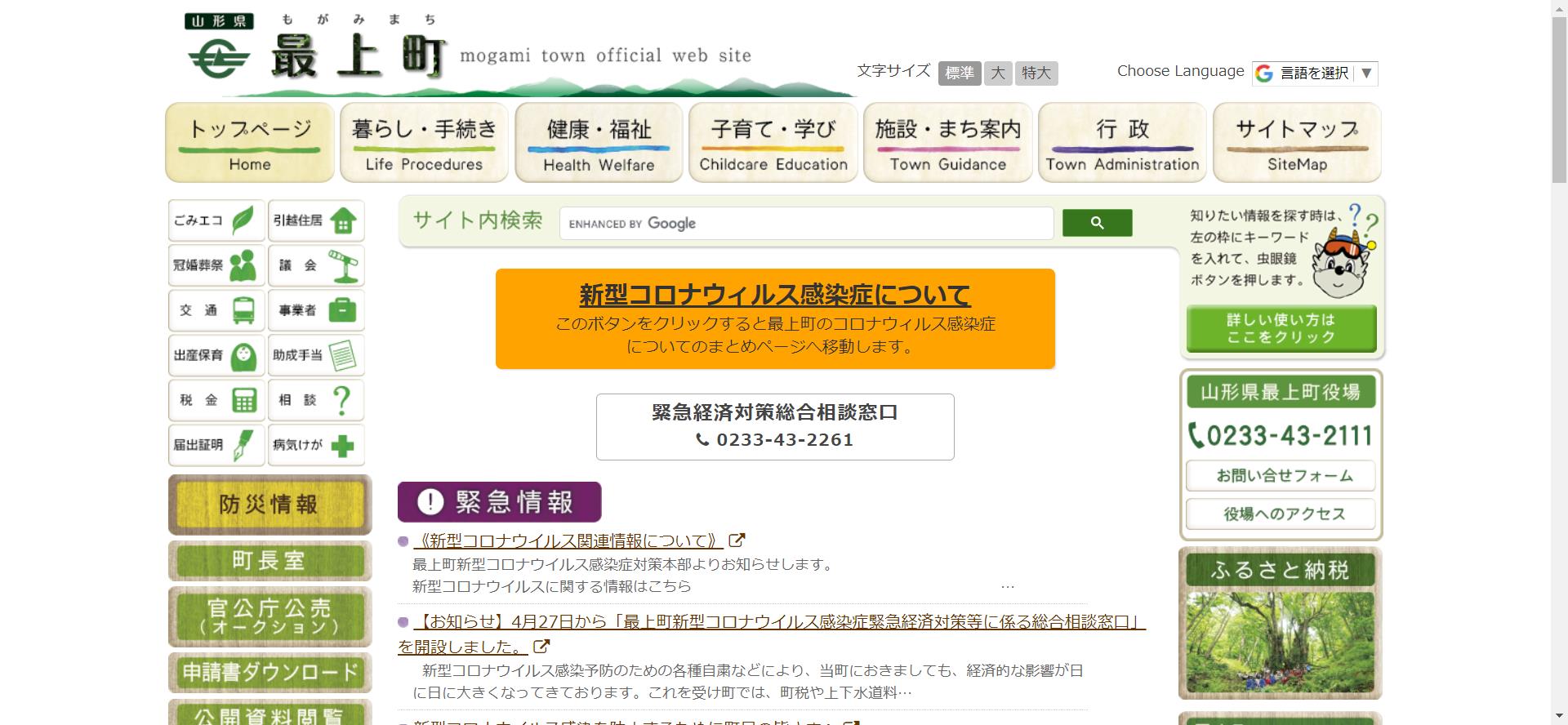Open the 交通 bus icon button
The width and height of the screenshot is (1568, 725).
217,310
